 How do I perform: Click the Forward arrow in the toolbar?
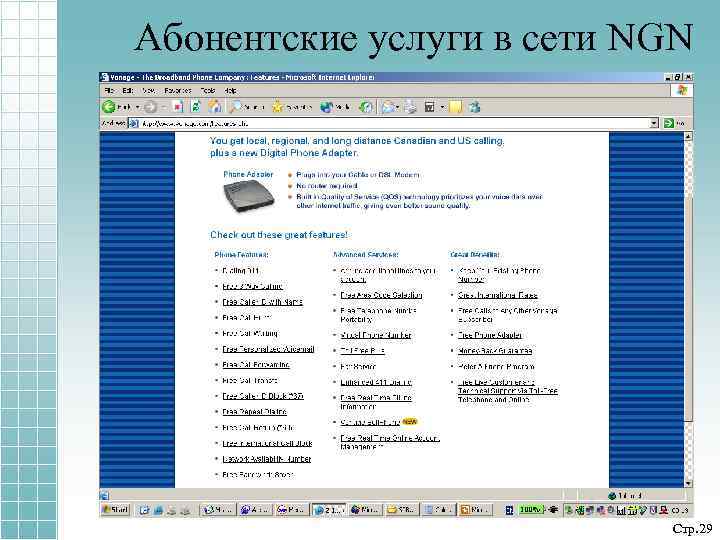point(150,107)
